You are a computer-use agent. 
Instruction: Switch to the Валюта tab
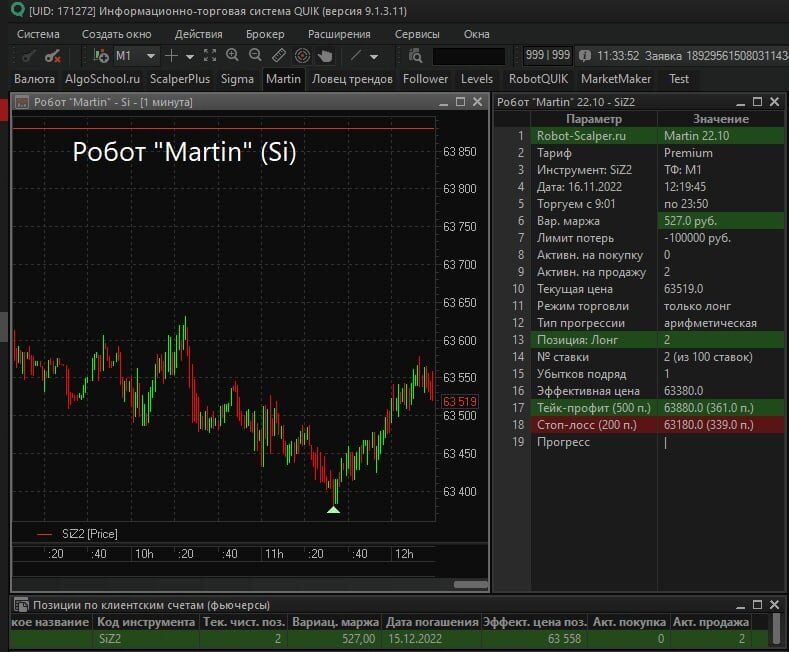[x=34, y=79]
